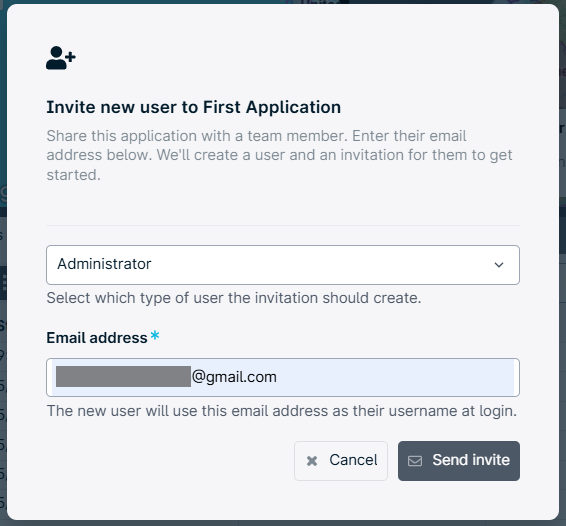Click the empty space after the email text
Viewport: 566px width, 526px height.
(395, 377)
